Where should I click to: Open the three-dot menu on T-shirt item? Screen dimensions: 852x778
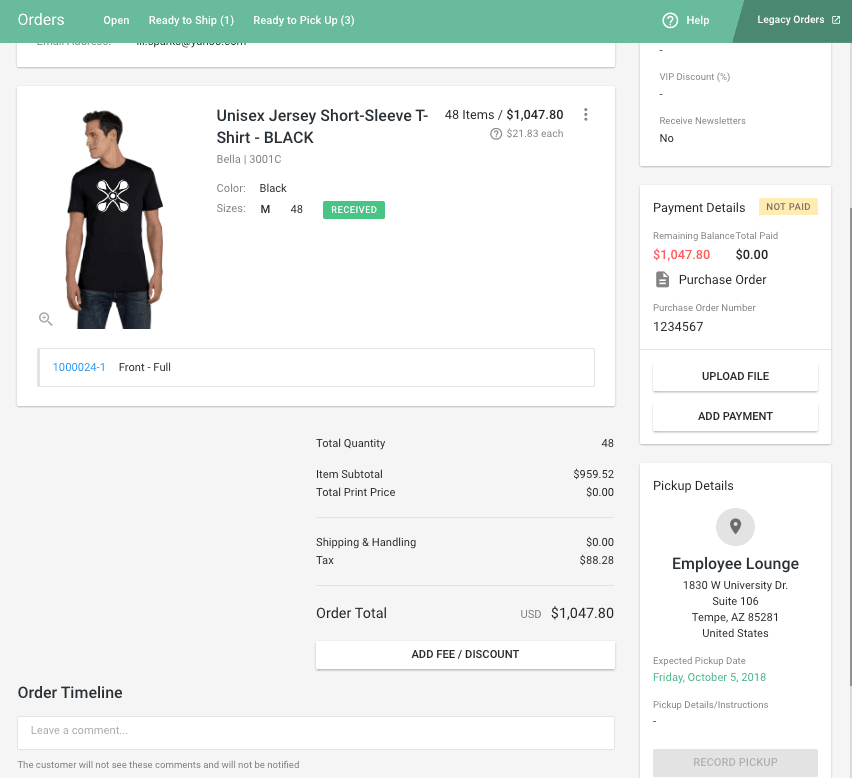click(x=586, y=115)
